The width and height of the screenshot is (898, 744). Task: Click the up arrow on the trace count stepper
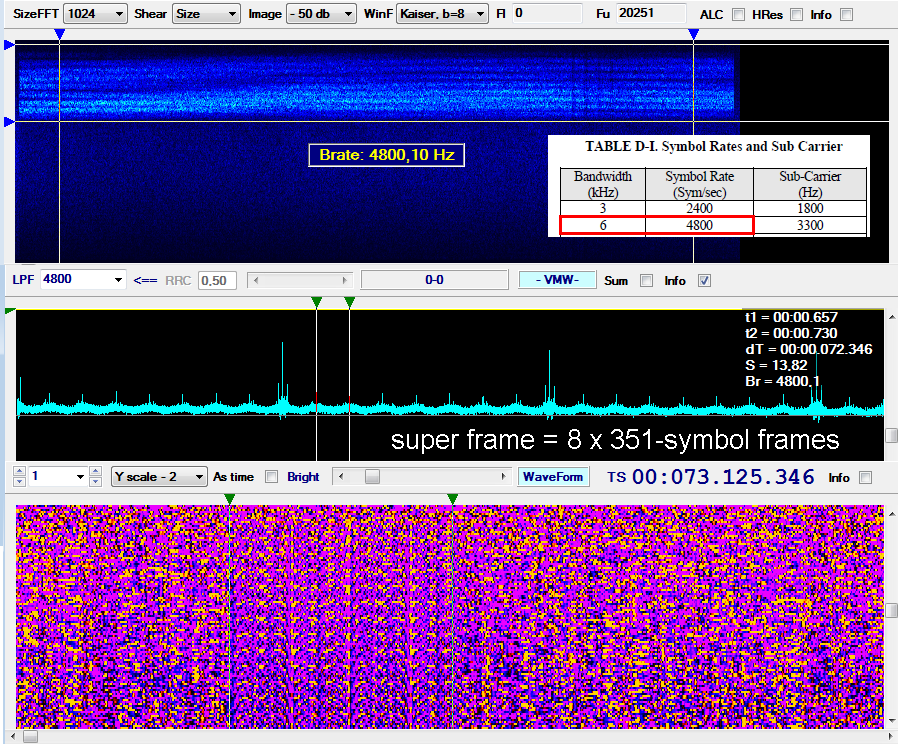pos(19,472)
